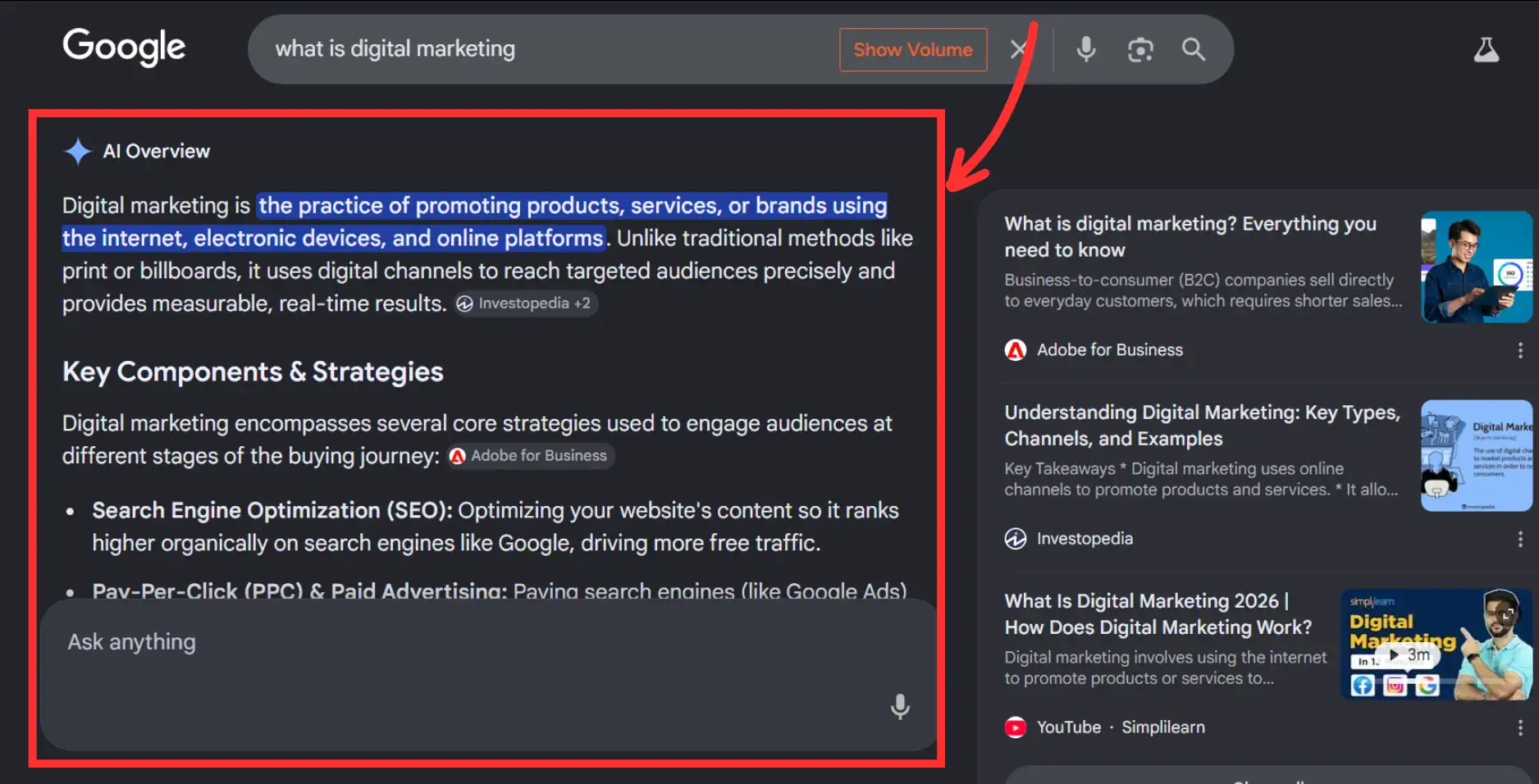Open 'What Is Digital Marketing 2026' video result
The image size is (1539, 784).
tap(1158, 613)
